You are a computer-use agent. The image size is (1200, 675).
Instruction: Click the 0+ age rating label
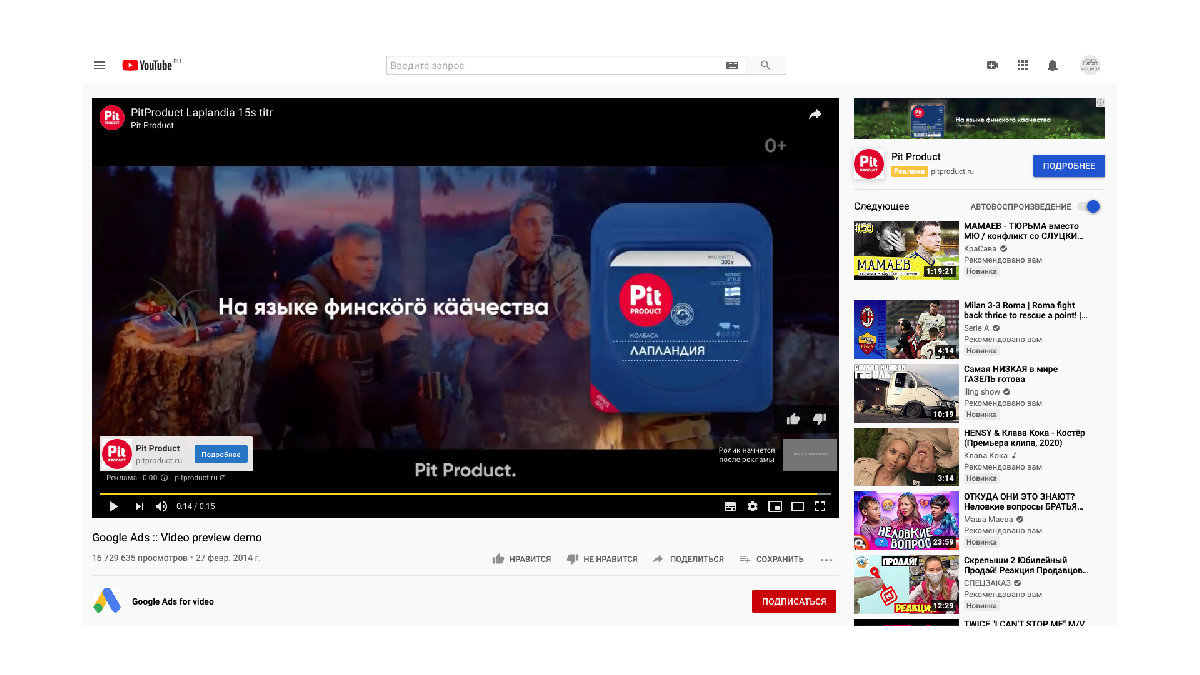[x=776, y=146]
